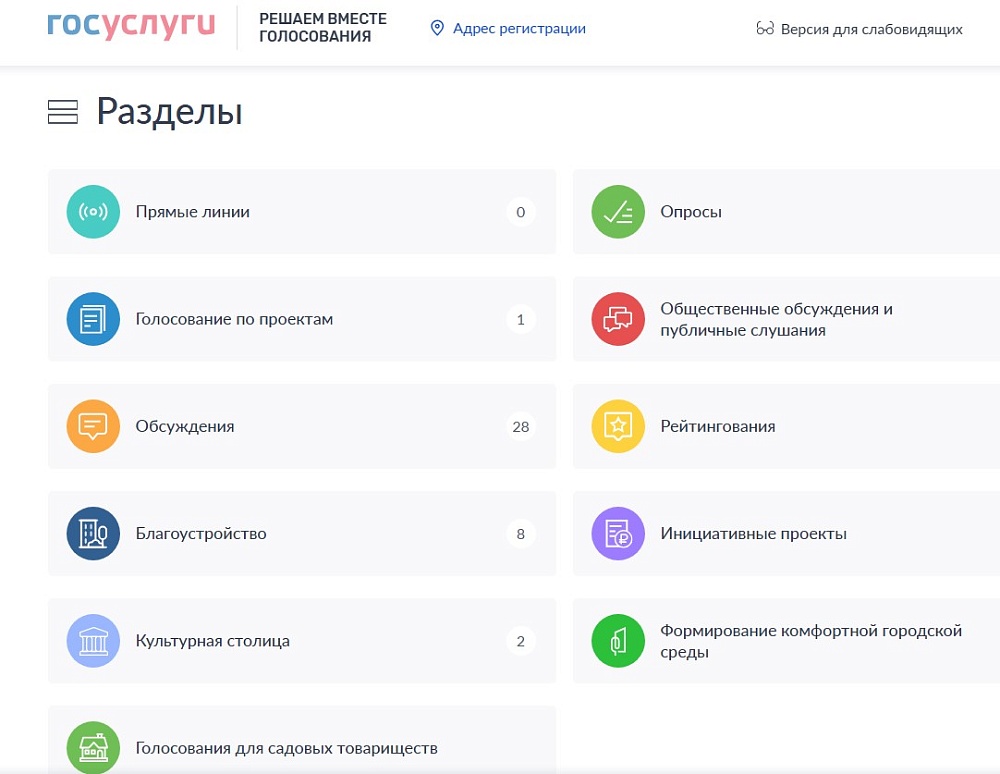
Task: Click the 8 counter badge on Благоустройство
Action: [520, 533]
